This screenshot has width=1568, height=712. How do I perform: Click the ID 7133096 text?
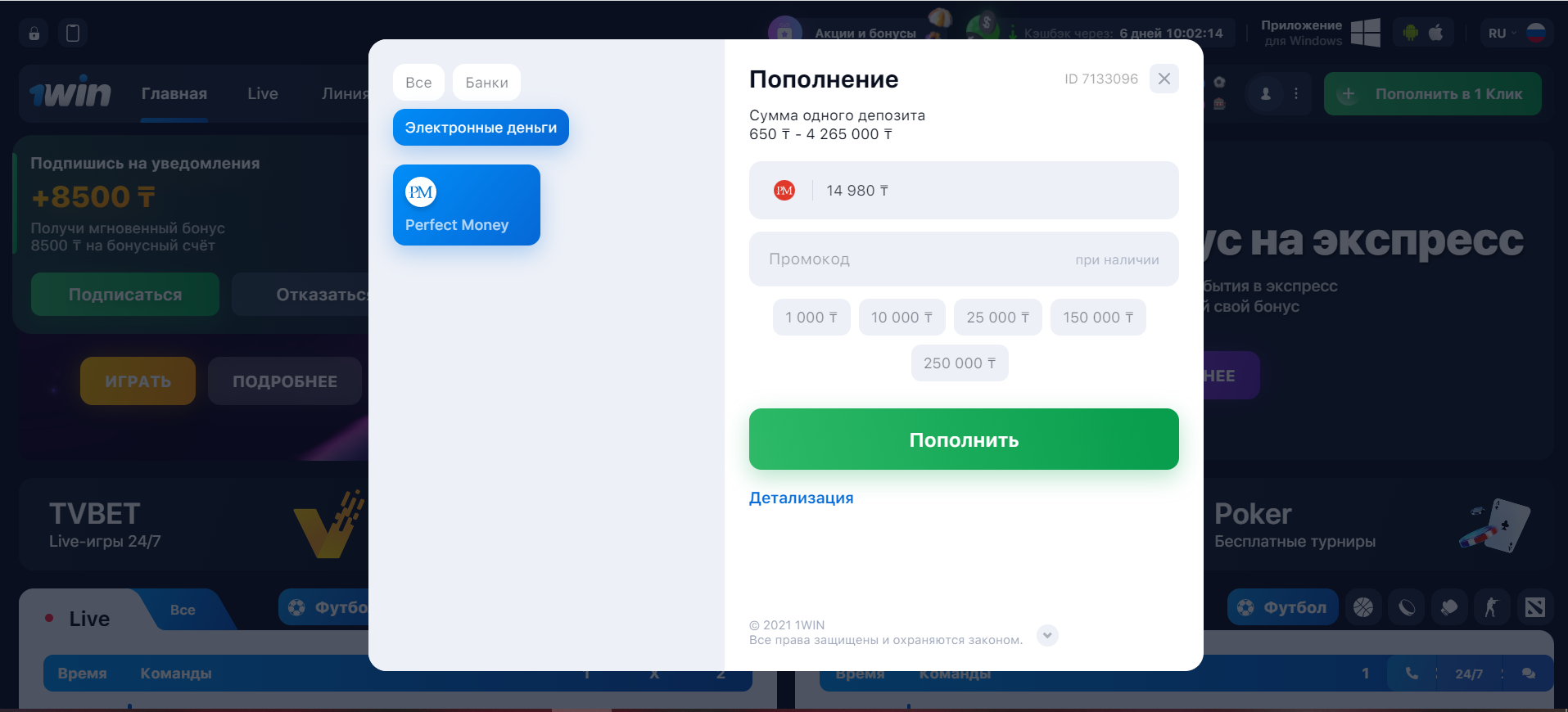click(1100, 79)
